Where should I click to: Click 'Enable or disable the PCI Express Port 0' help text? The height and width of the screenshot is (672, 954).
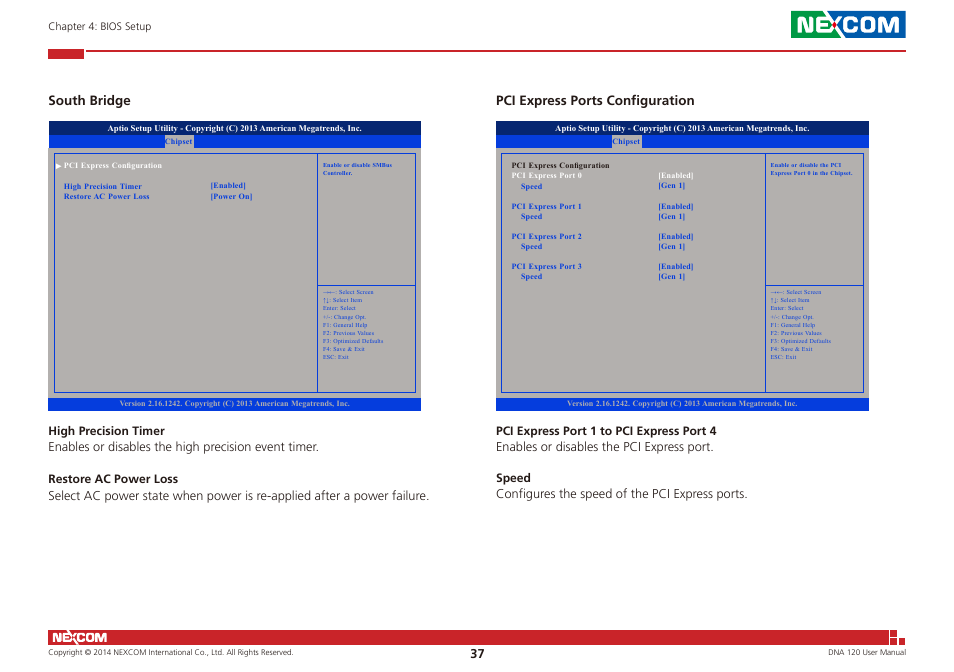pyautogui.click(x=811, y=169)
